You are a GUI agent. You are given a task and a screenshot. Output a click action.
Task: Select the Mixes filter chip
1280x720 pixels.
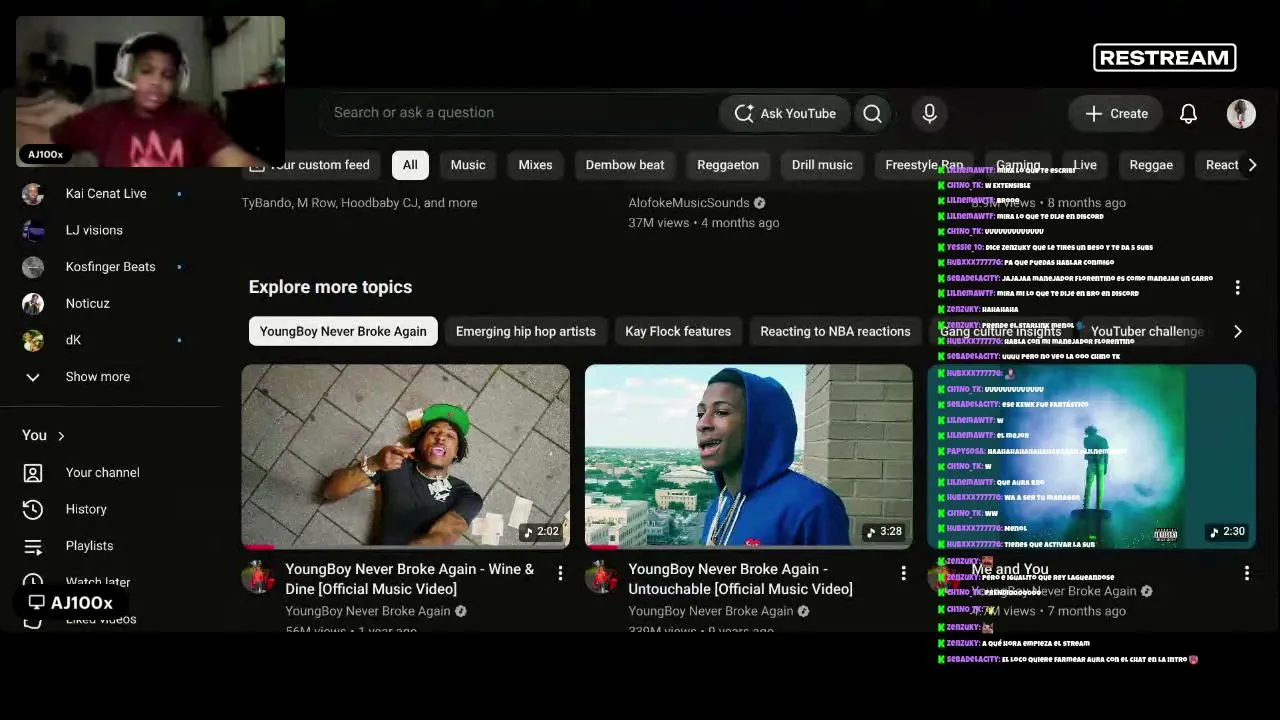(535, 165)
